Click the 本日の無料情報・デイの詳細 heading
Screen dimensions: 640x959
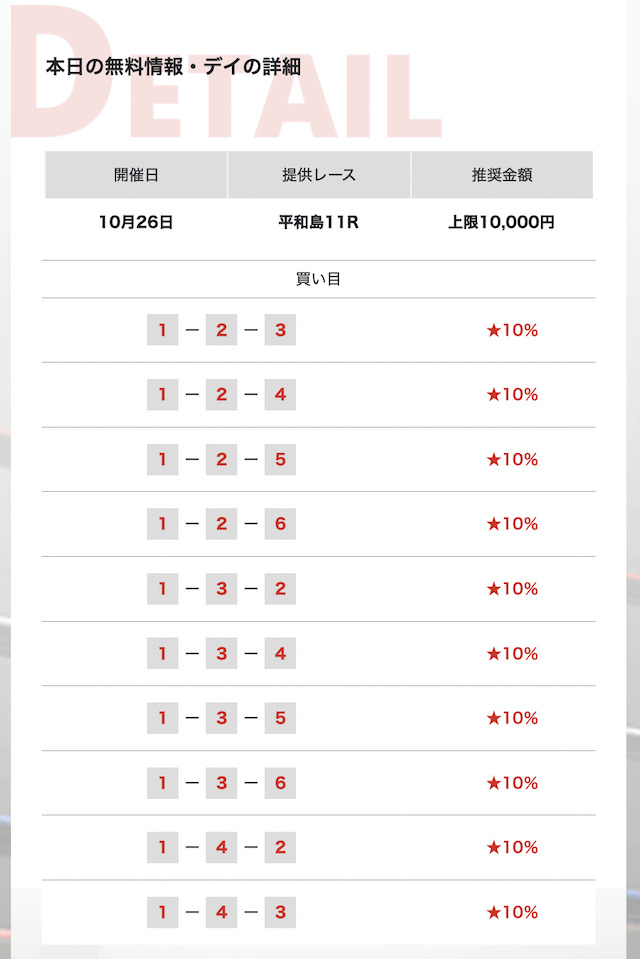(173, 67)
